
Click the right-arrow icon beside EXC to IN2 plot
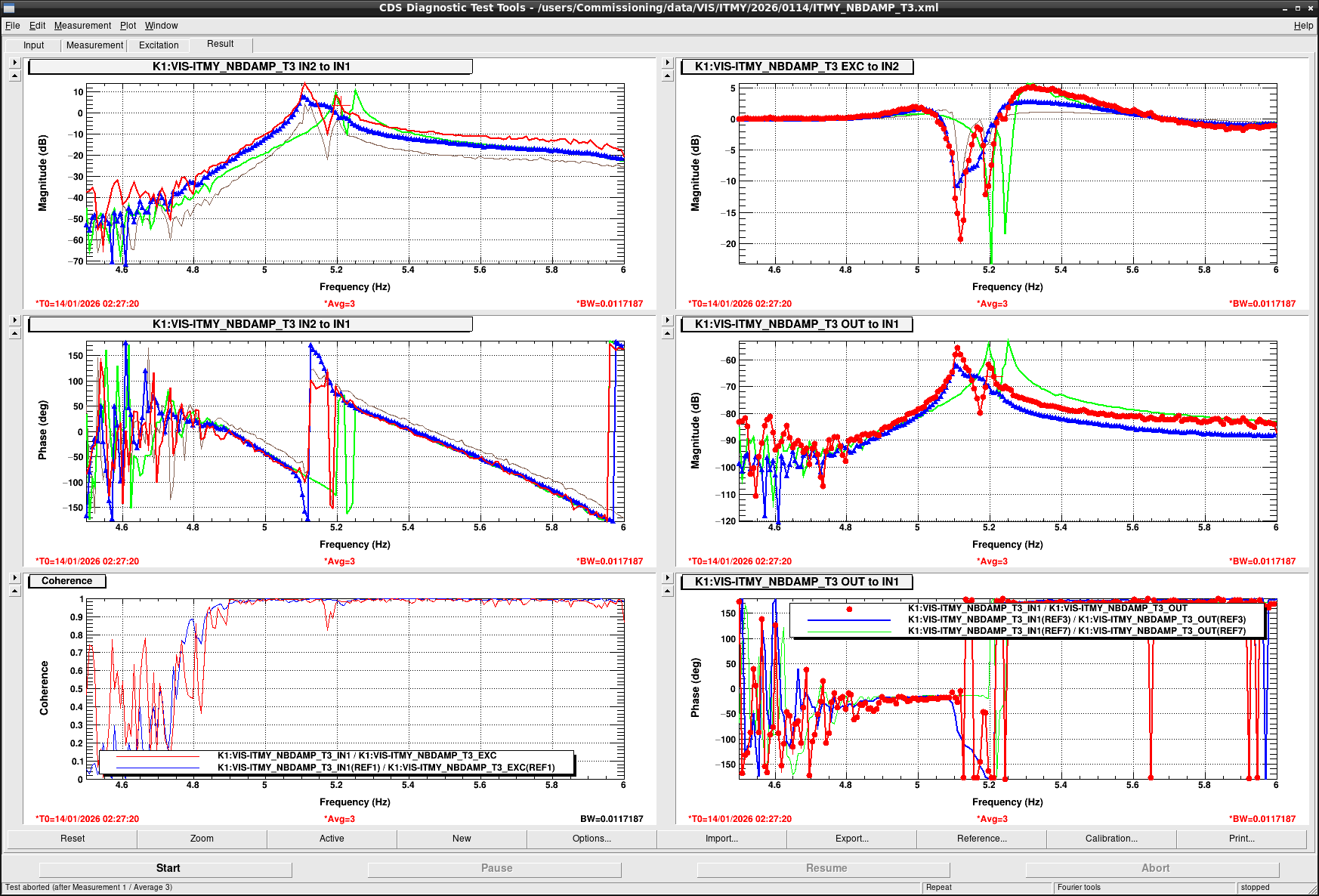click(x=667, y=63)
